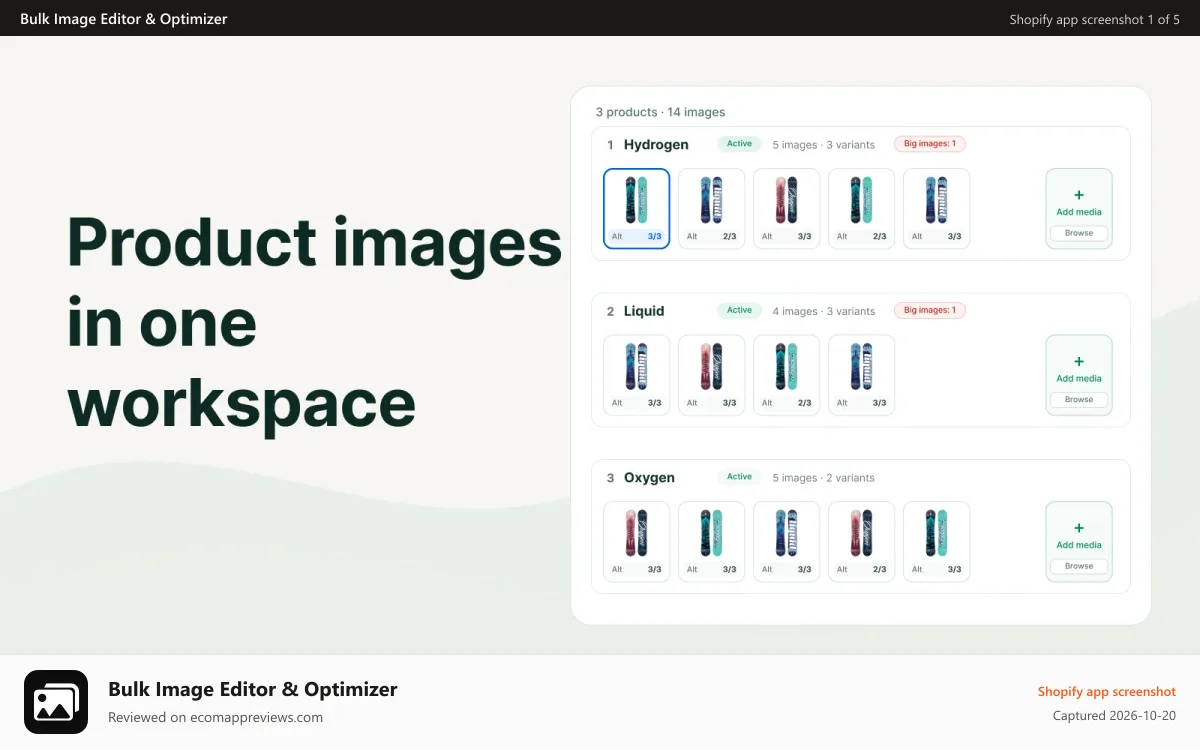The height and width of the screenshot is (750, 1200).
Task: Open the second image thumbnail under Hydrogen
Action: click(712, 208)
